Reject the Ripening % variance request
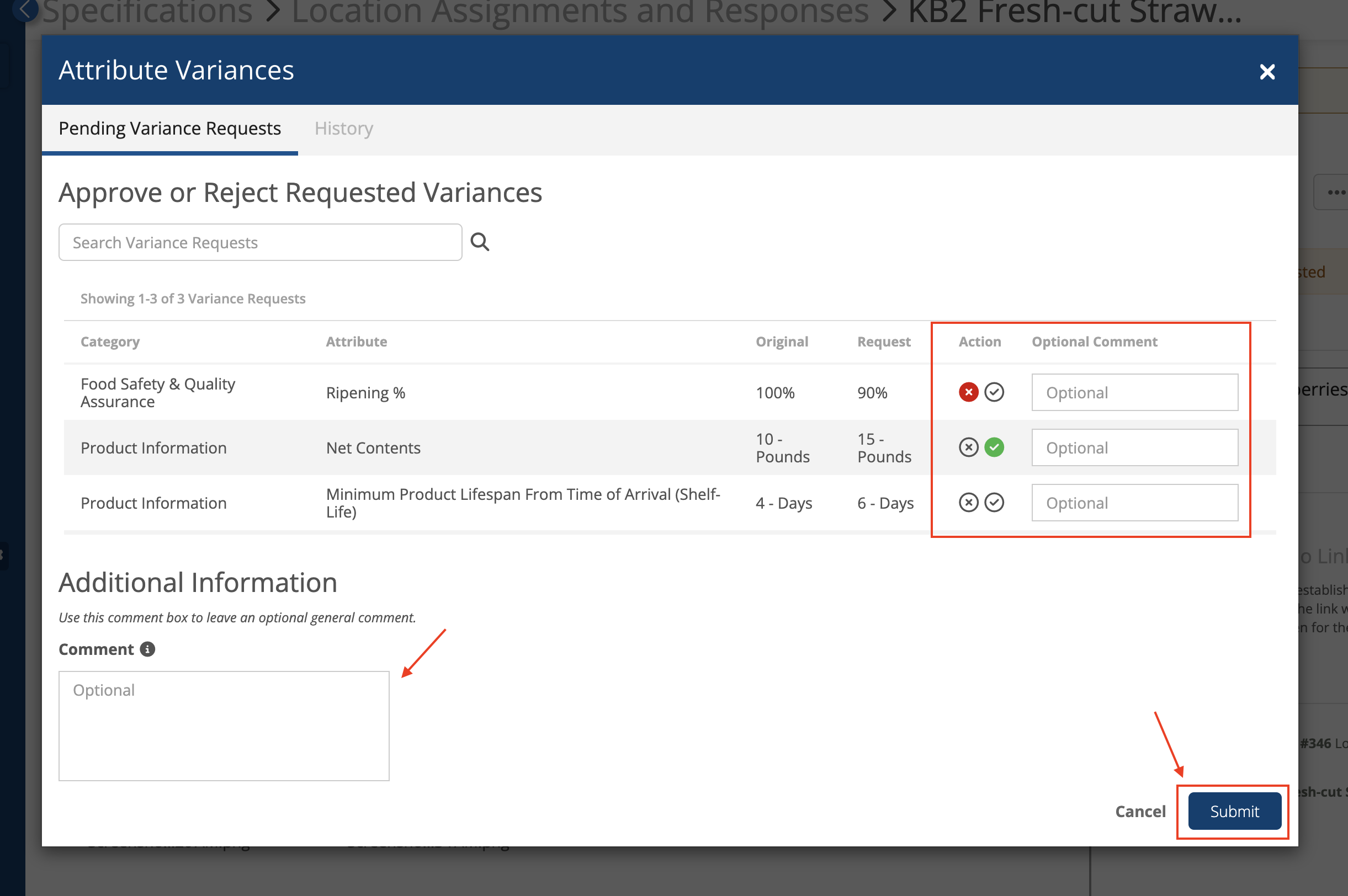This screenshot has height=896, width=1348. [x=968, y=392]
